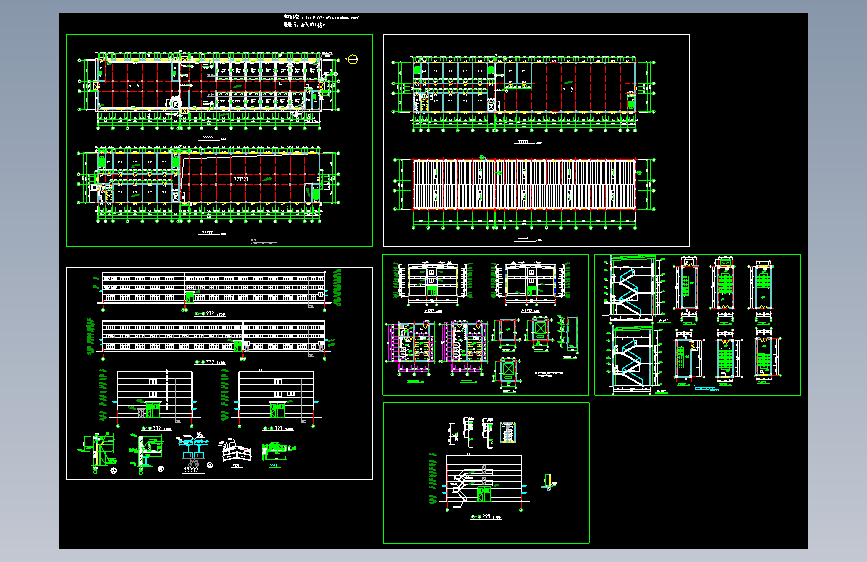
Task: Click the green entrance door in the stair-section elevation
Action: tap(483, 495)
